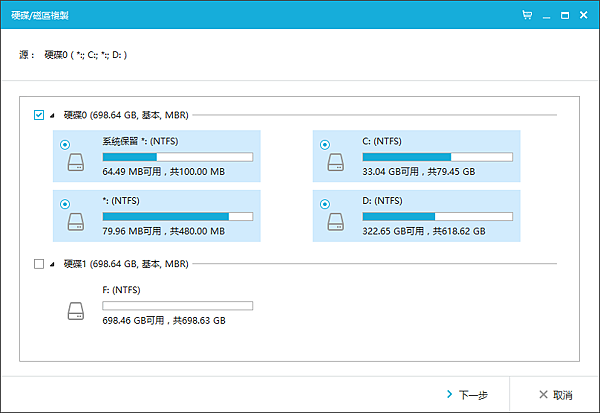
Task: Select the C: partition radio button
Action: click(x=325, y=144)
